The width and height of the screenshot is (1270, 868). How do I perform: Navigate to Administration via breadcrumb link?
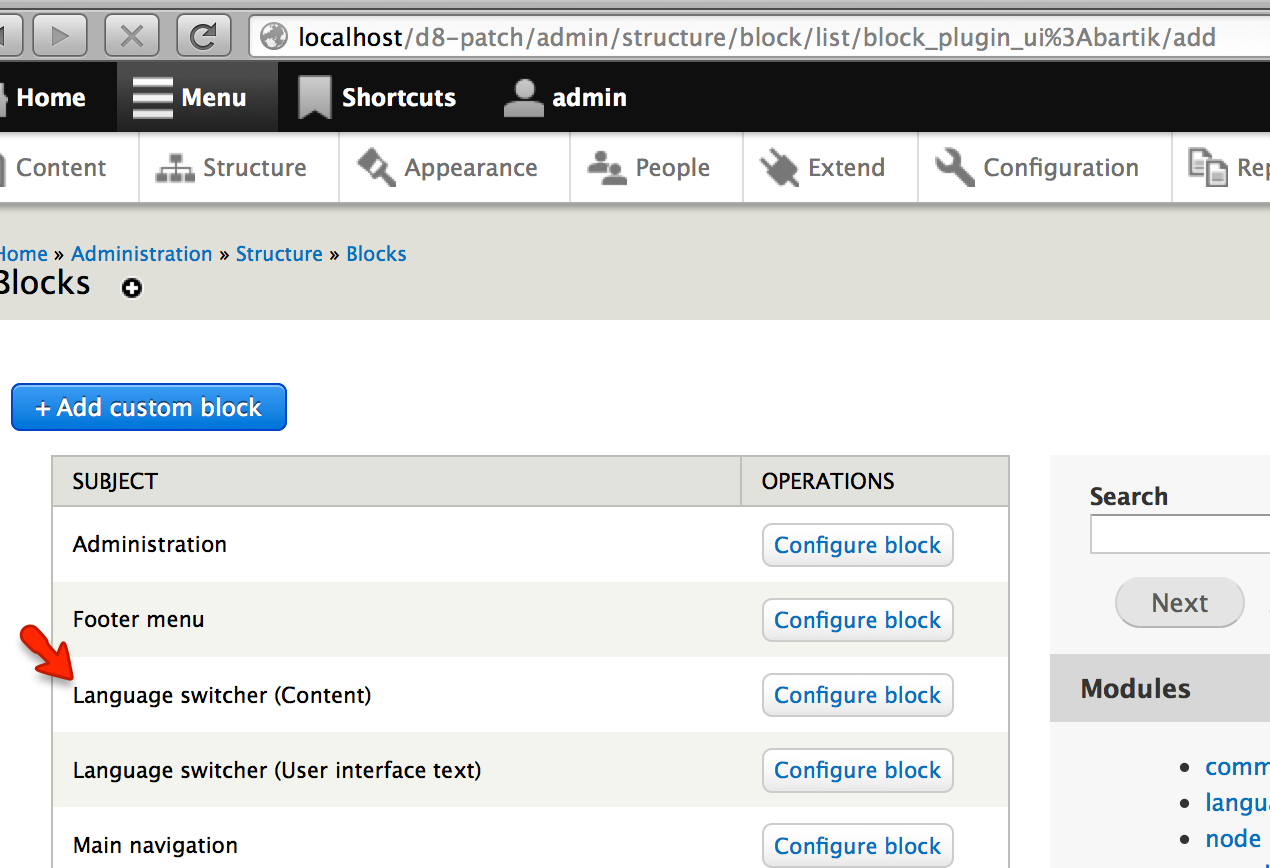(141, 253)
